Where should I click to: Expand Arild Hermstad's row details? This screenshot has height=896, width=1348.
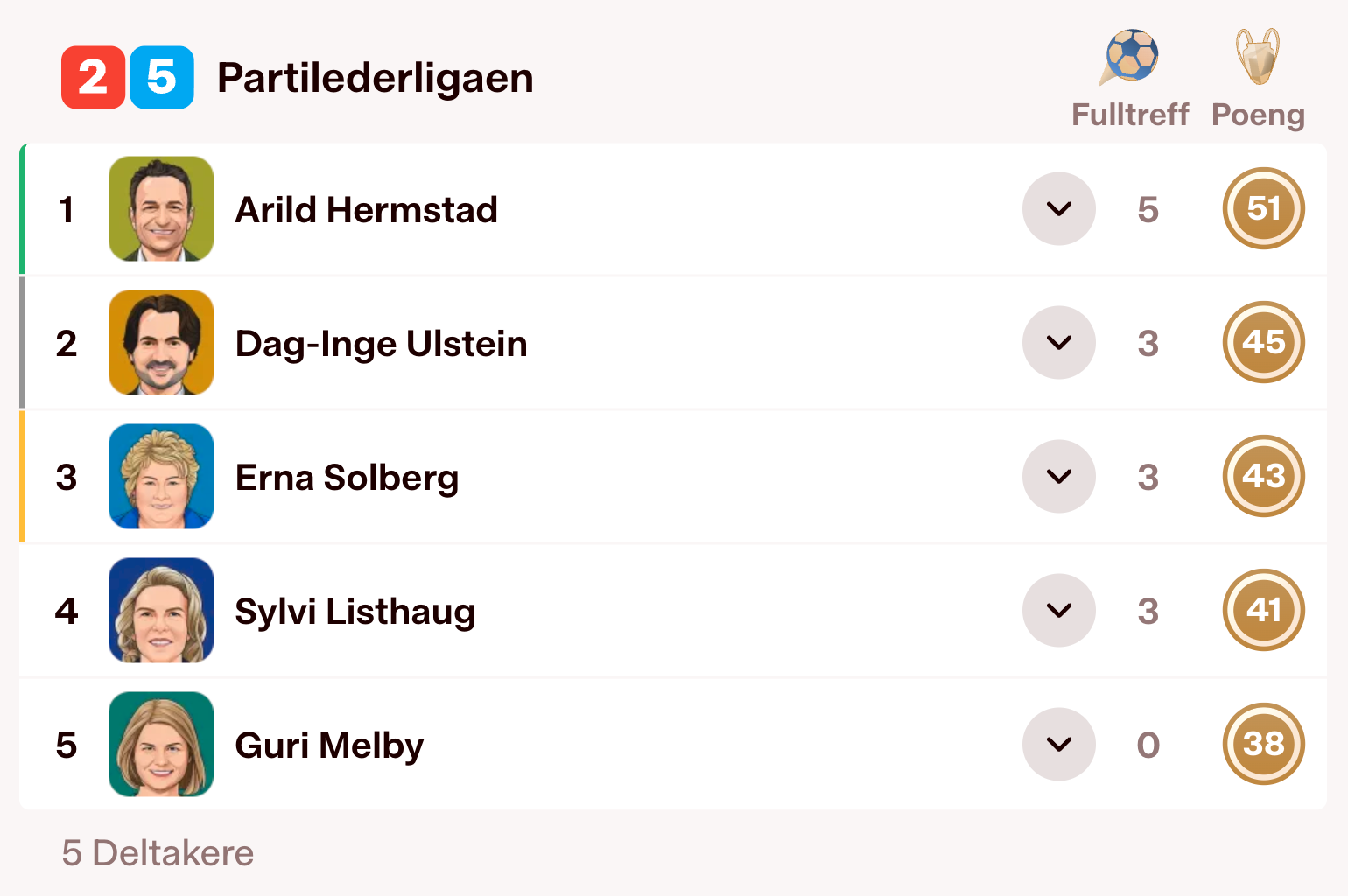click(1059, 208)
